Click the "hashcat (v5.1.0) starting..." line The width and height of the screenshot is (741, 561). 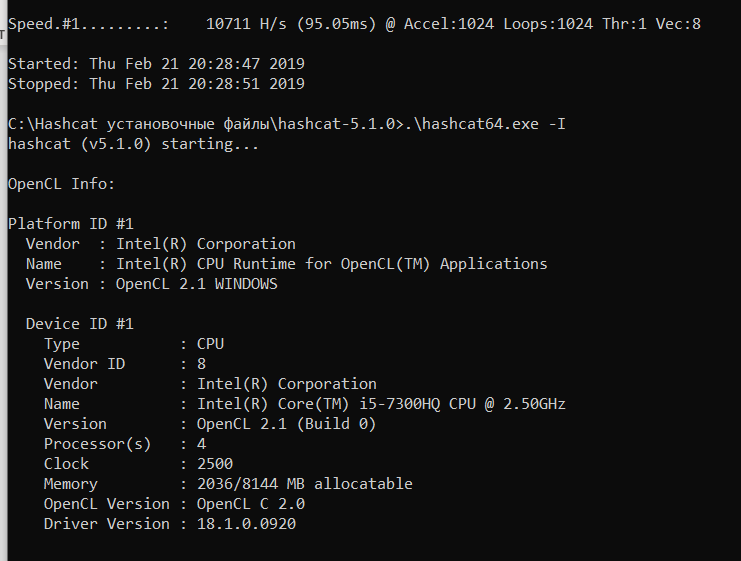(133, 144)
